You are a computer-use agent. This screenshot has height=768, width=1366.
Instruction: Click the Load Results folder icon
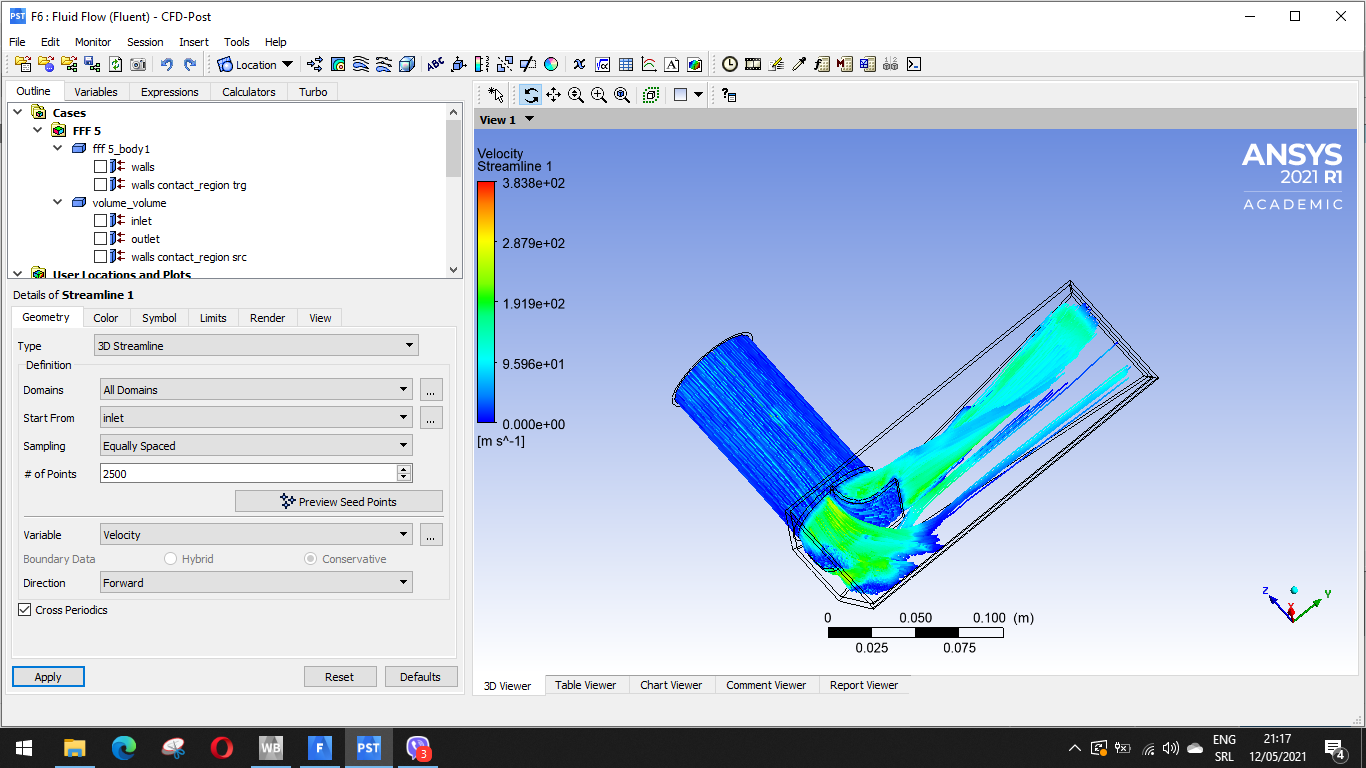coord(23,64)
